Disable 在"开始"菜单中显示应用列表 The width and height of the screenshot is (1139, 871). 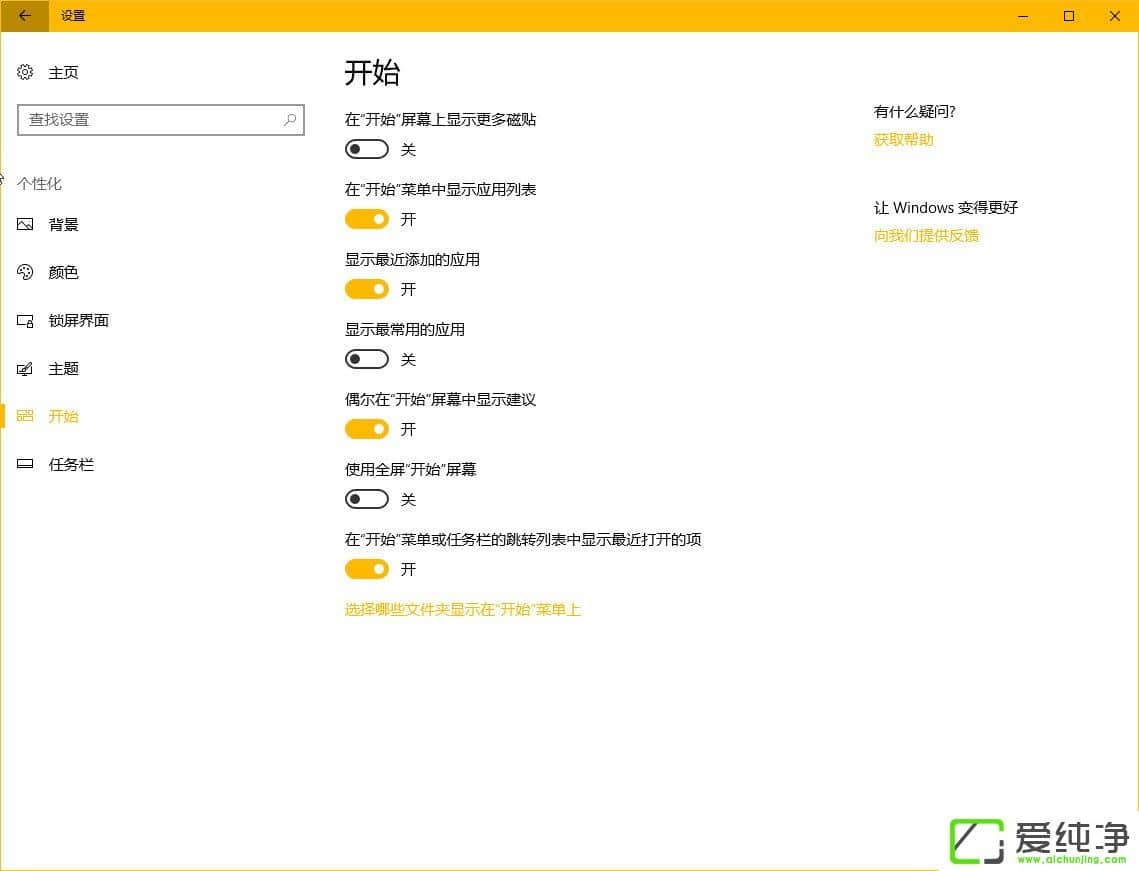coord(366,219)
